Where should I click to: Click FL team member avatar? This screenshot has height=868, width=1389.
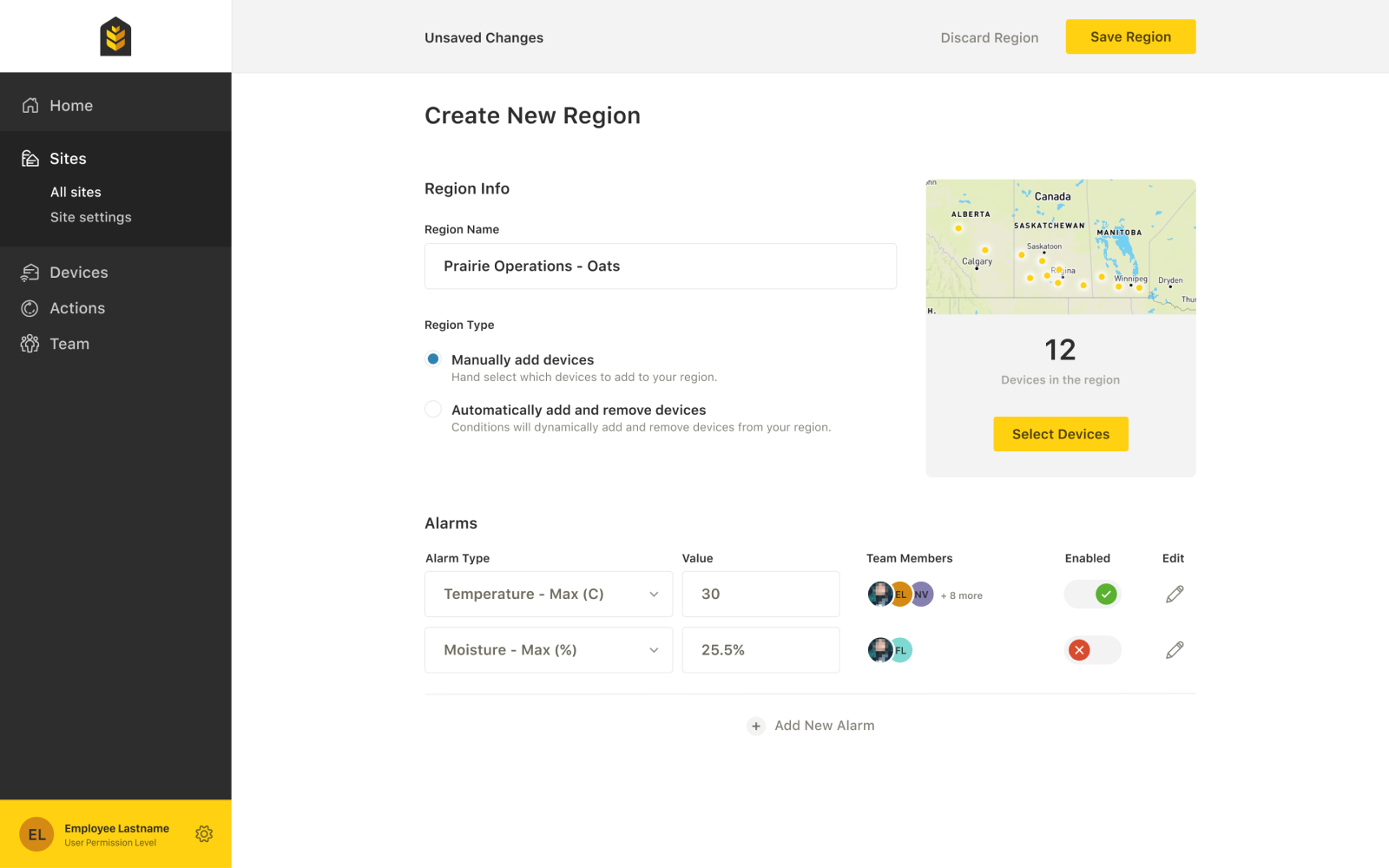[901, 650]
